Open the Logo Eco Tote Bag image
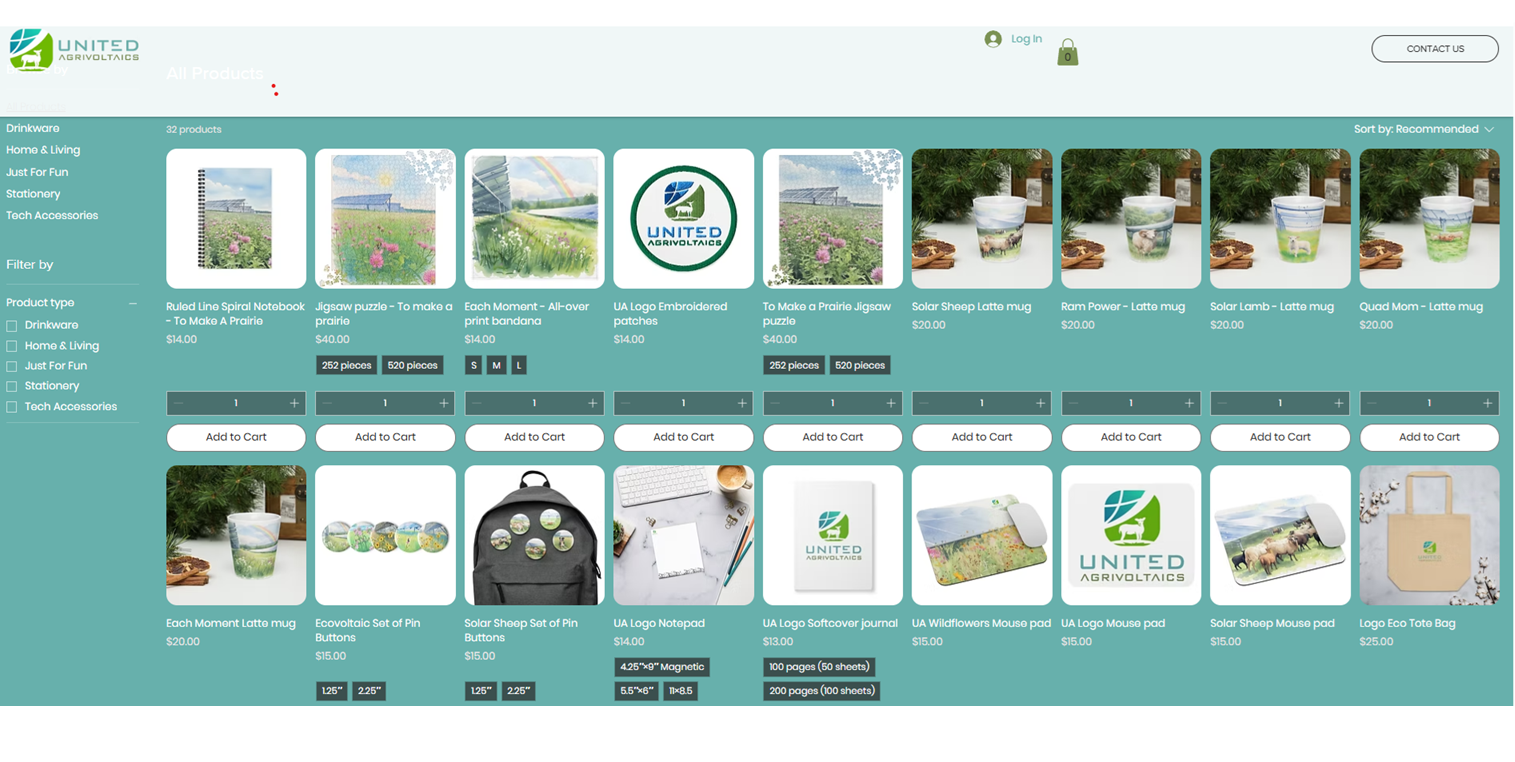The image size is (1515, 762). tap(1430, 535)
